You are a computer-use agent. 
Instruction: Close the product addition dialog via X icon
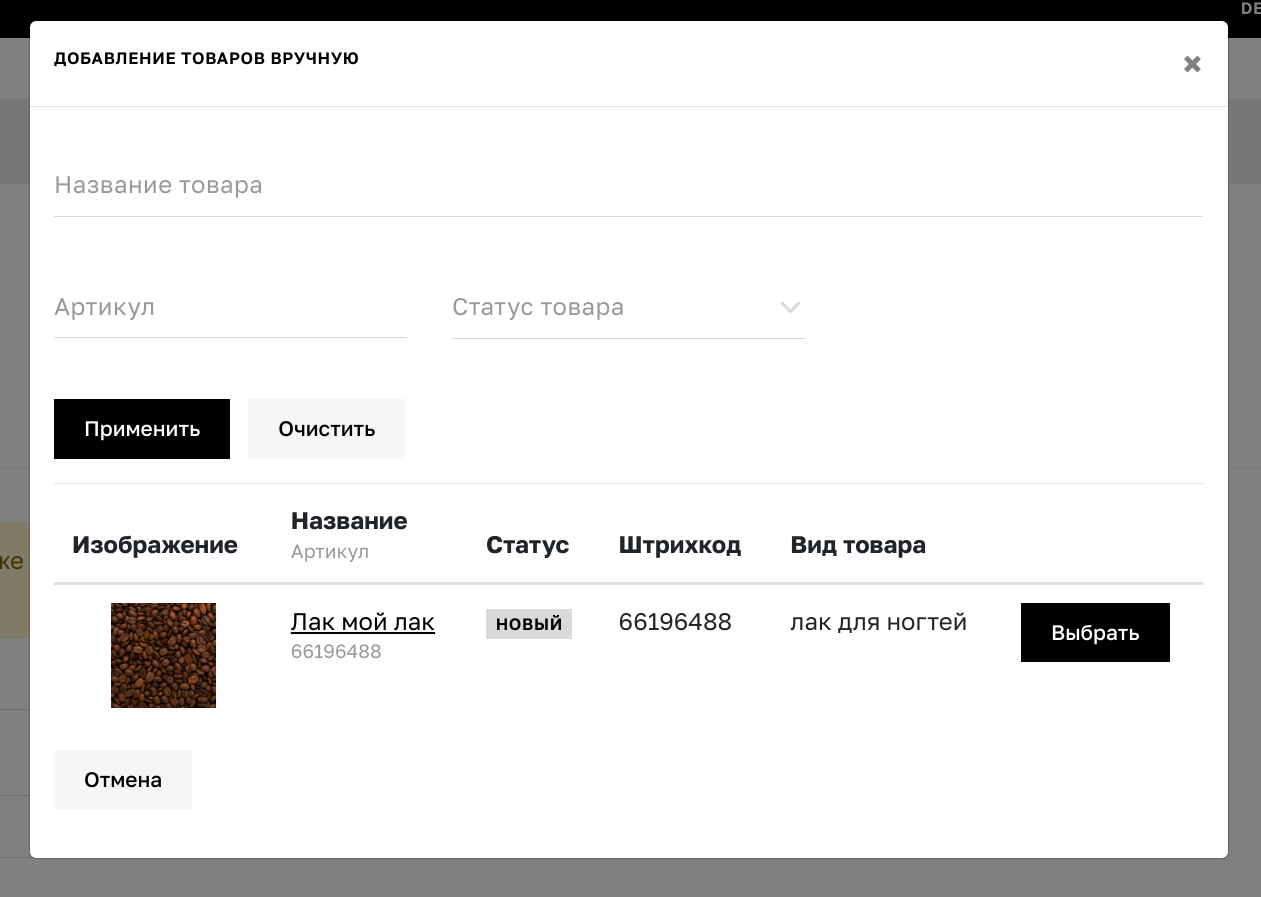1192,63
